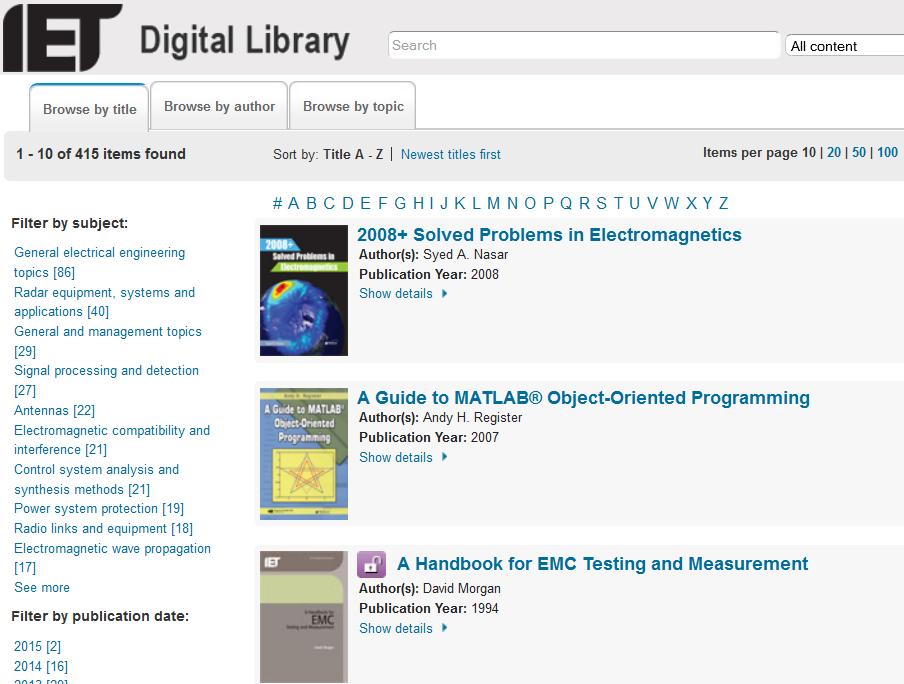The width and height of the screenshot is (904, 684).
Task: Expand Show details for 2008+ Solved Problems
Action: click(403, 294)
